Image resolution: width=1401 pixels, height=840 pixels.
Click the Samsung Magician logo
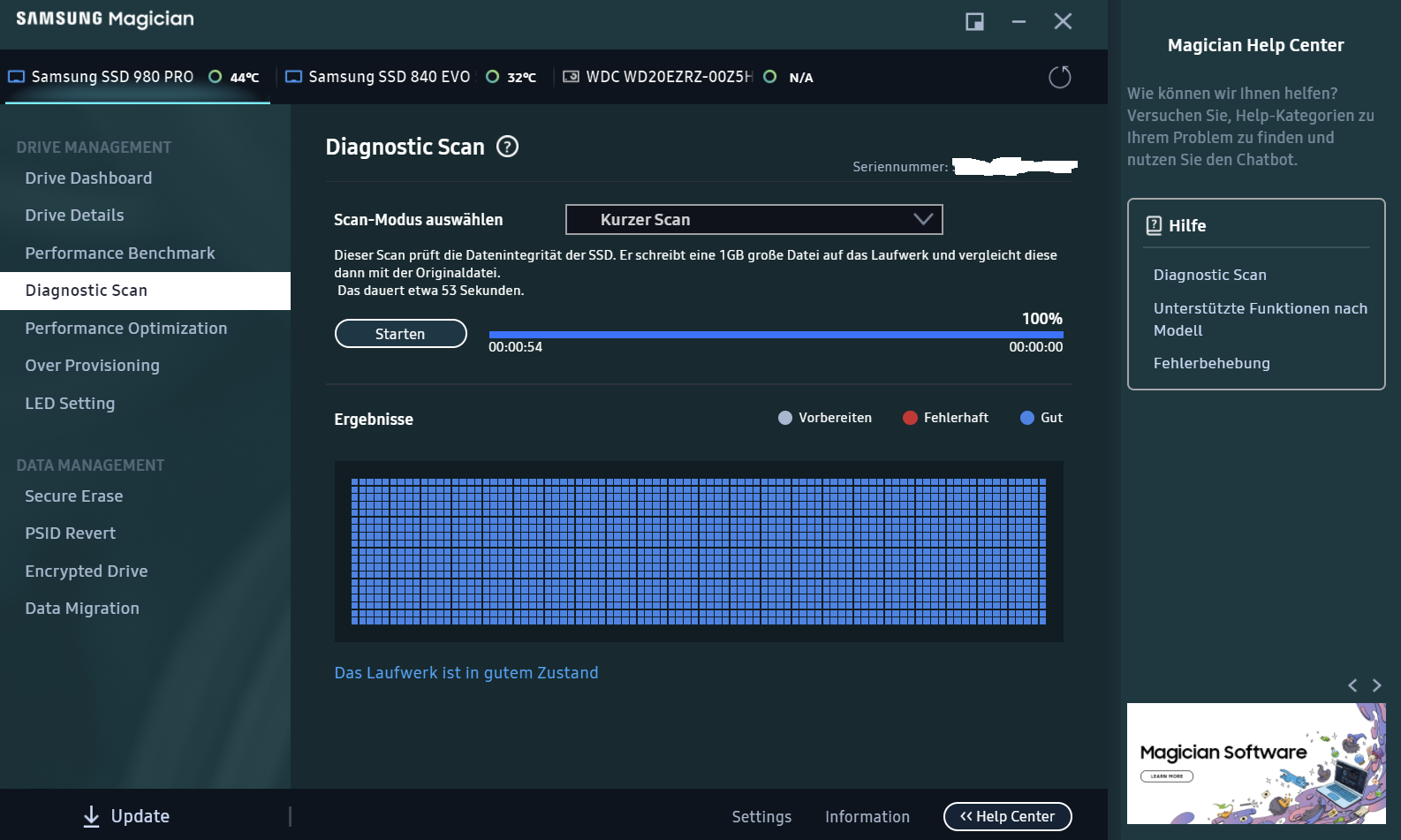coord(105,19)
